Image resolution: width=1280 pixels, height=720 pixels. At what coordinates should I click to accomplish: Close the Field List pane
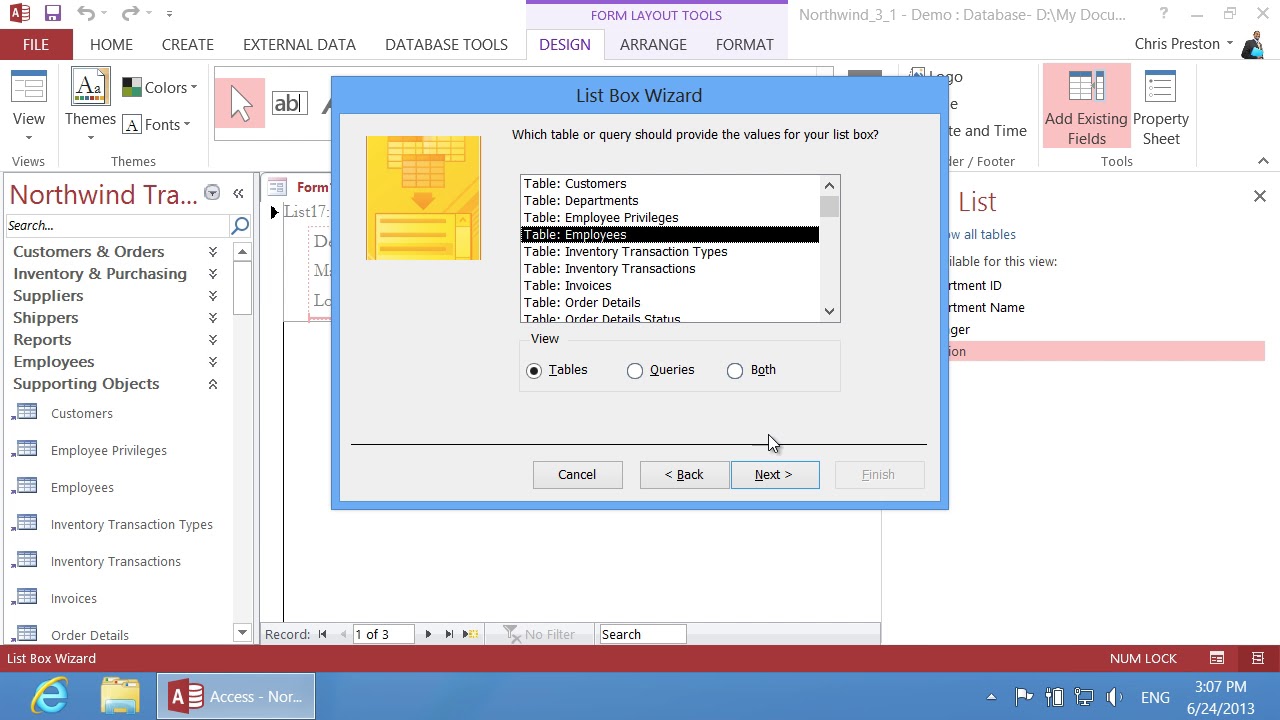(x=1259, y=196)
